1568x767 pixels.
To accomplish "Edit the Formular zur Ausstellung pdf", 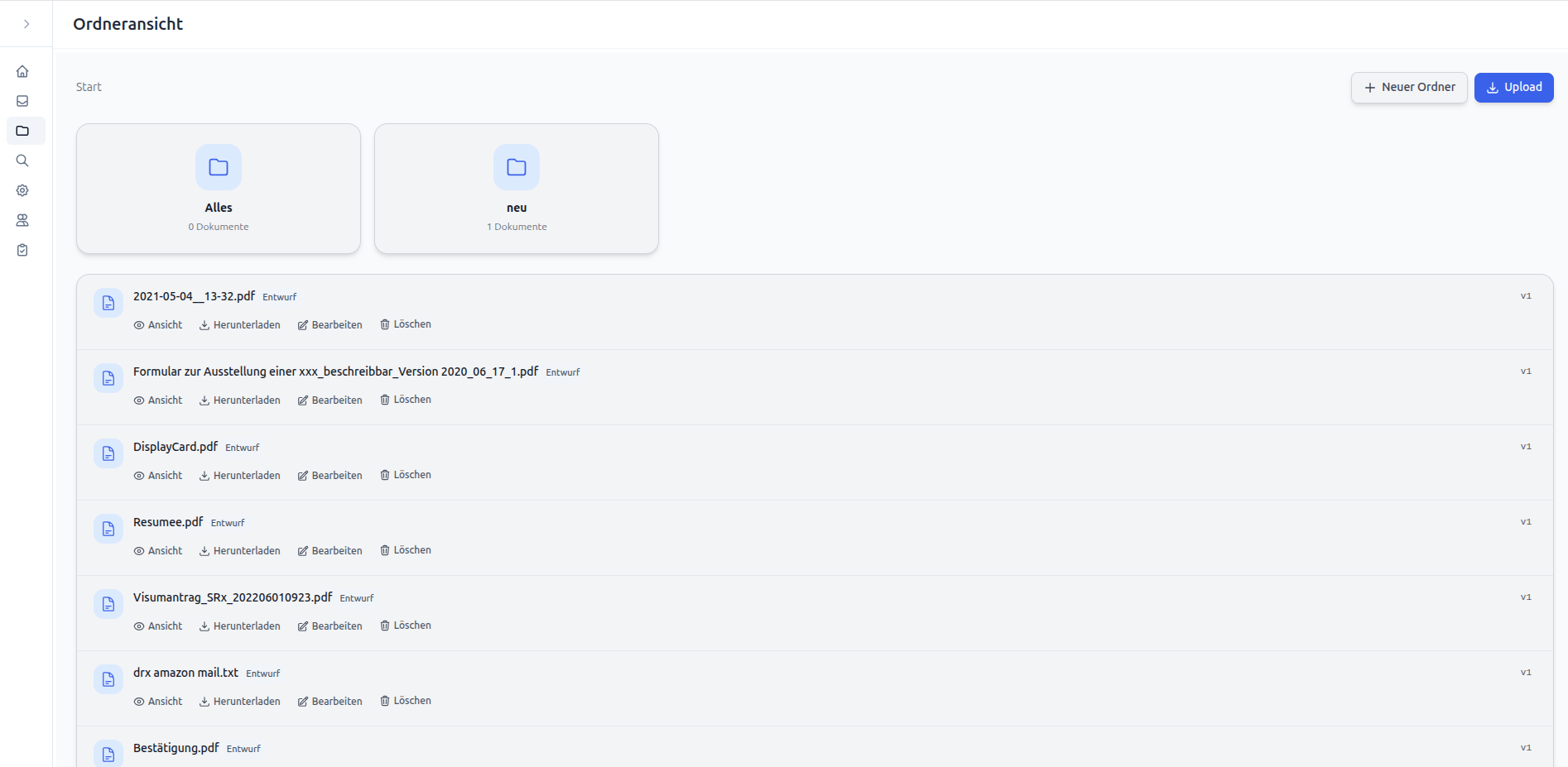I will click(330, 400).
